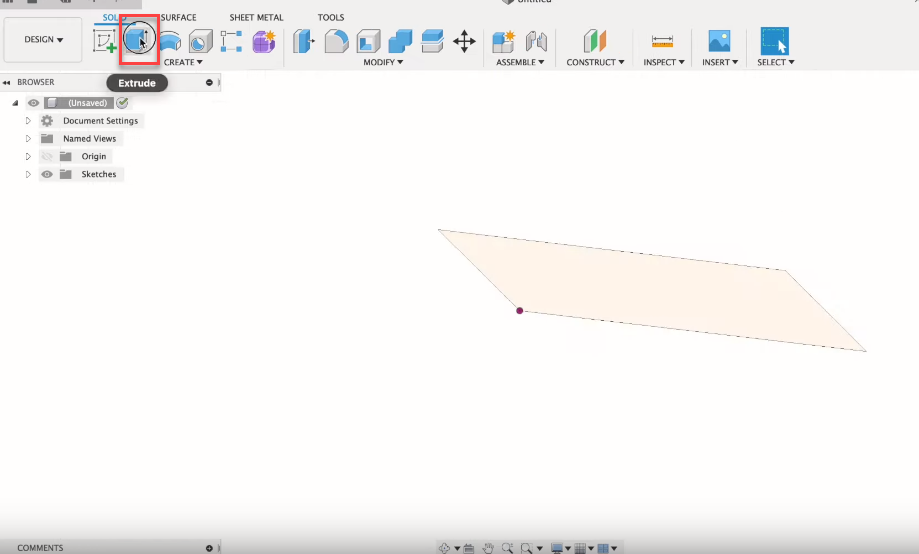Image resolution: width=919 pixels, height=554 pixels.
Task: Open the INSERT dropdown menu
Action: pyautogui.click(x=720, y=62)
